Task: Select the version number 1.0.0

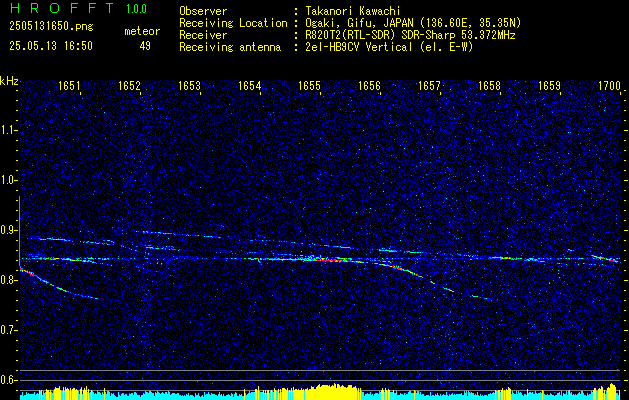Action: (x=136, y=9)
